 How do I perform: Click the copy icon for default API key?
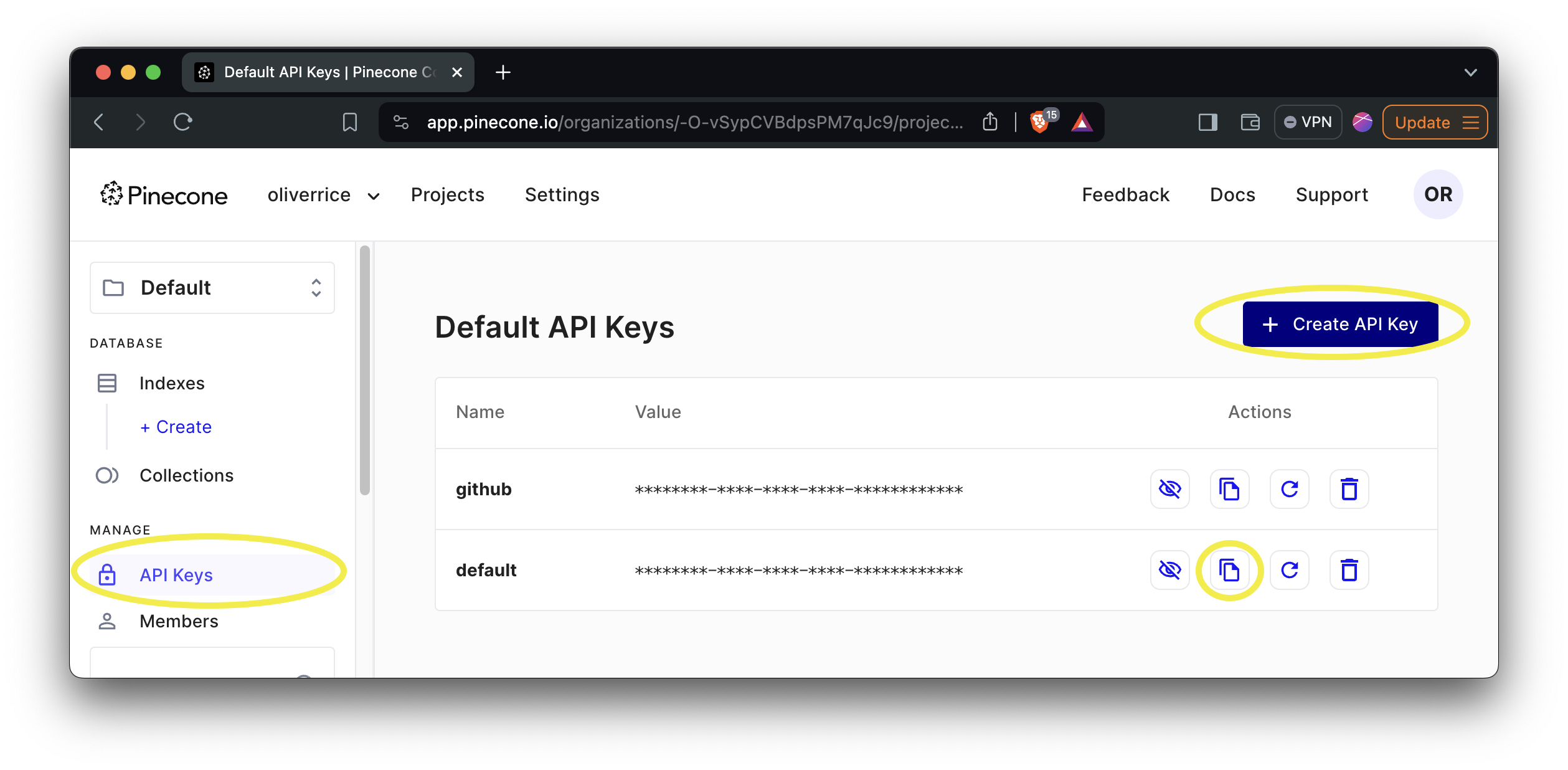point(1229,570)
